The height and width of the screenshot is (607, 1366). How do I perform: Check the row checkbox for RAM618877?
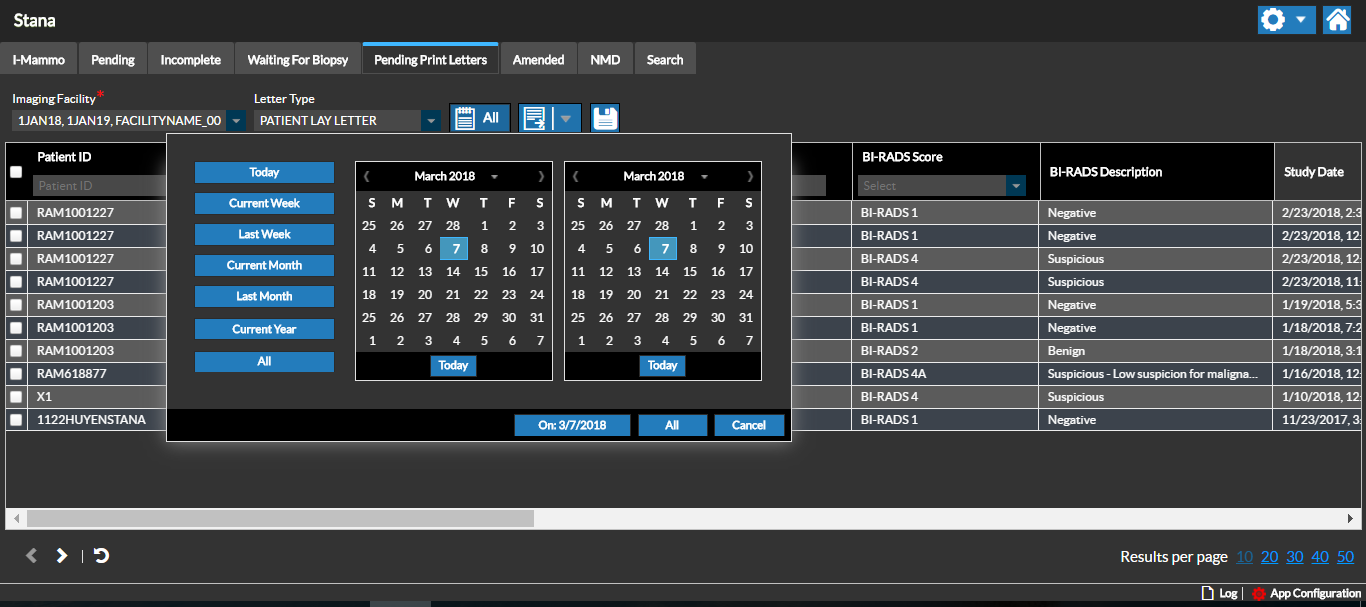pyautogui.click(x=16, y=374)
